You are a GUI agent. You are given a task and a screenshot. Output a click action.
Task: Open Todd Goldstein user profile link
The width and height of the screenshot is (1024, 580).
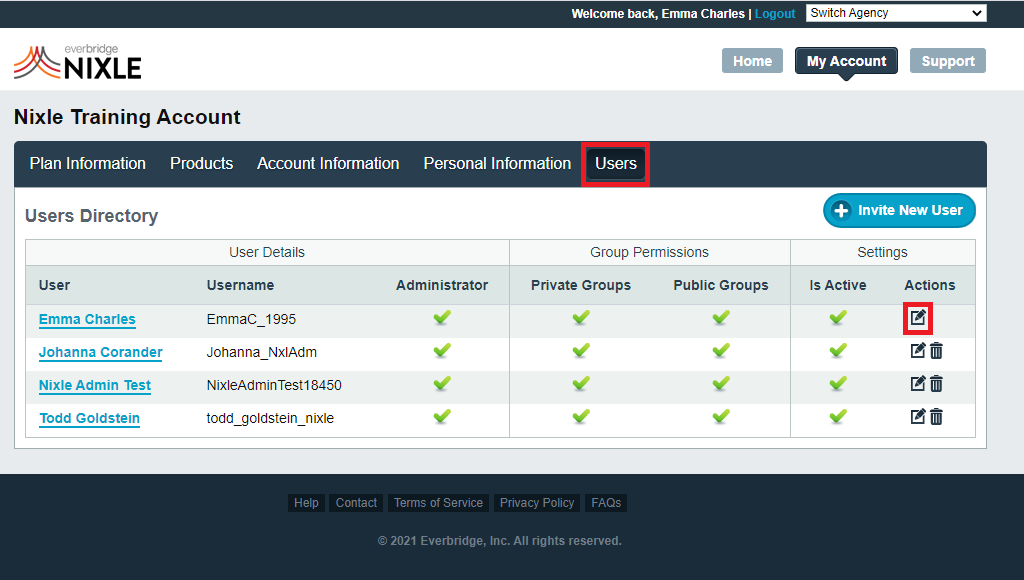tap(89, 419)
